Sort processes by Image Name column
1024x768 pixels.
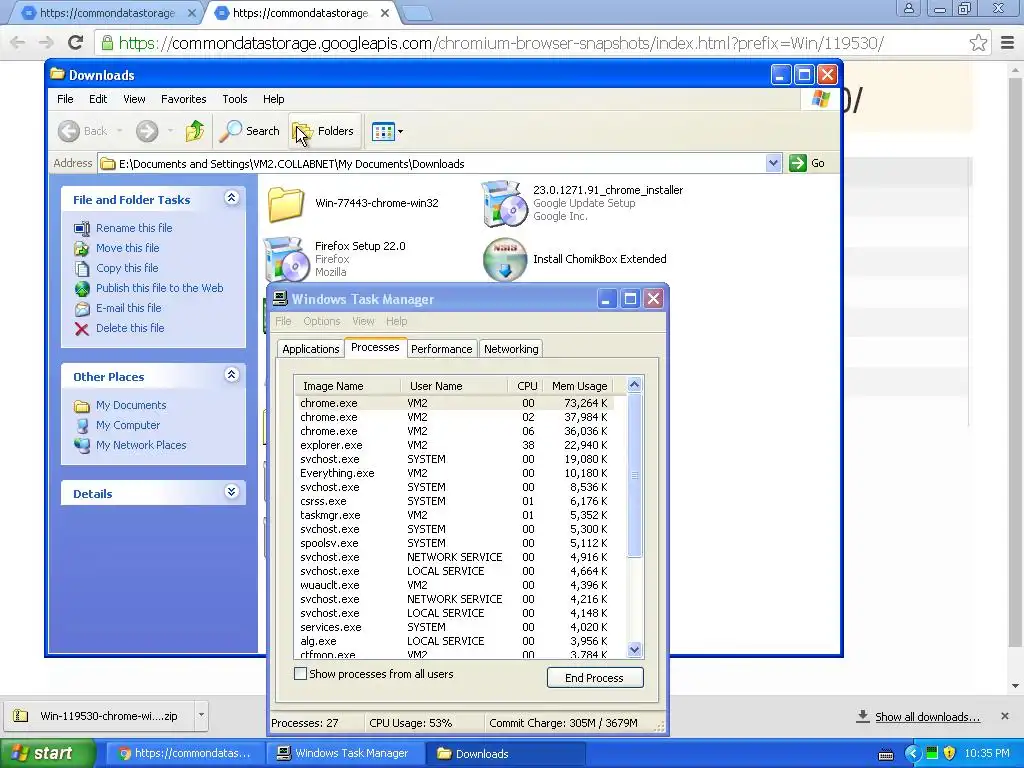(x=347, y=386)
